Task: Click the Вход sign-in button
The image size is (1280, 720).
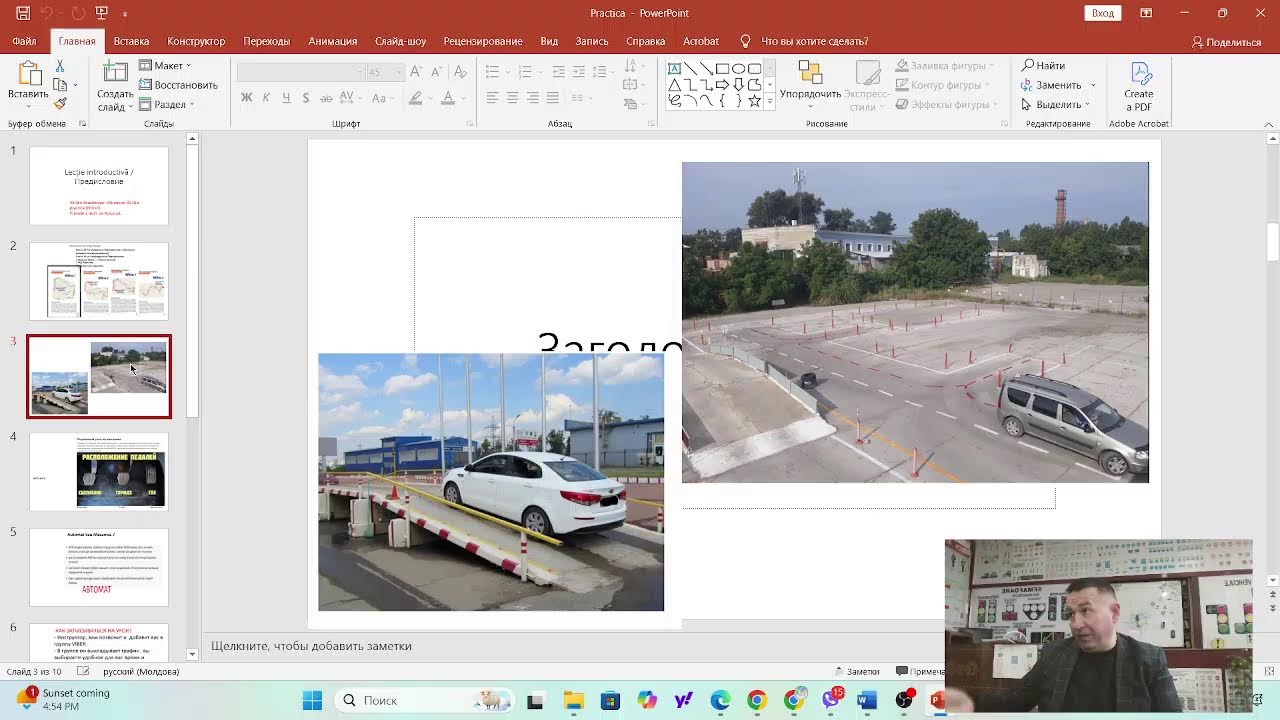Action: [x=1102, y=13]
